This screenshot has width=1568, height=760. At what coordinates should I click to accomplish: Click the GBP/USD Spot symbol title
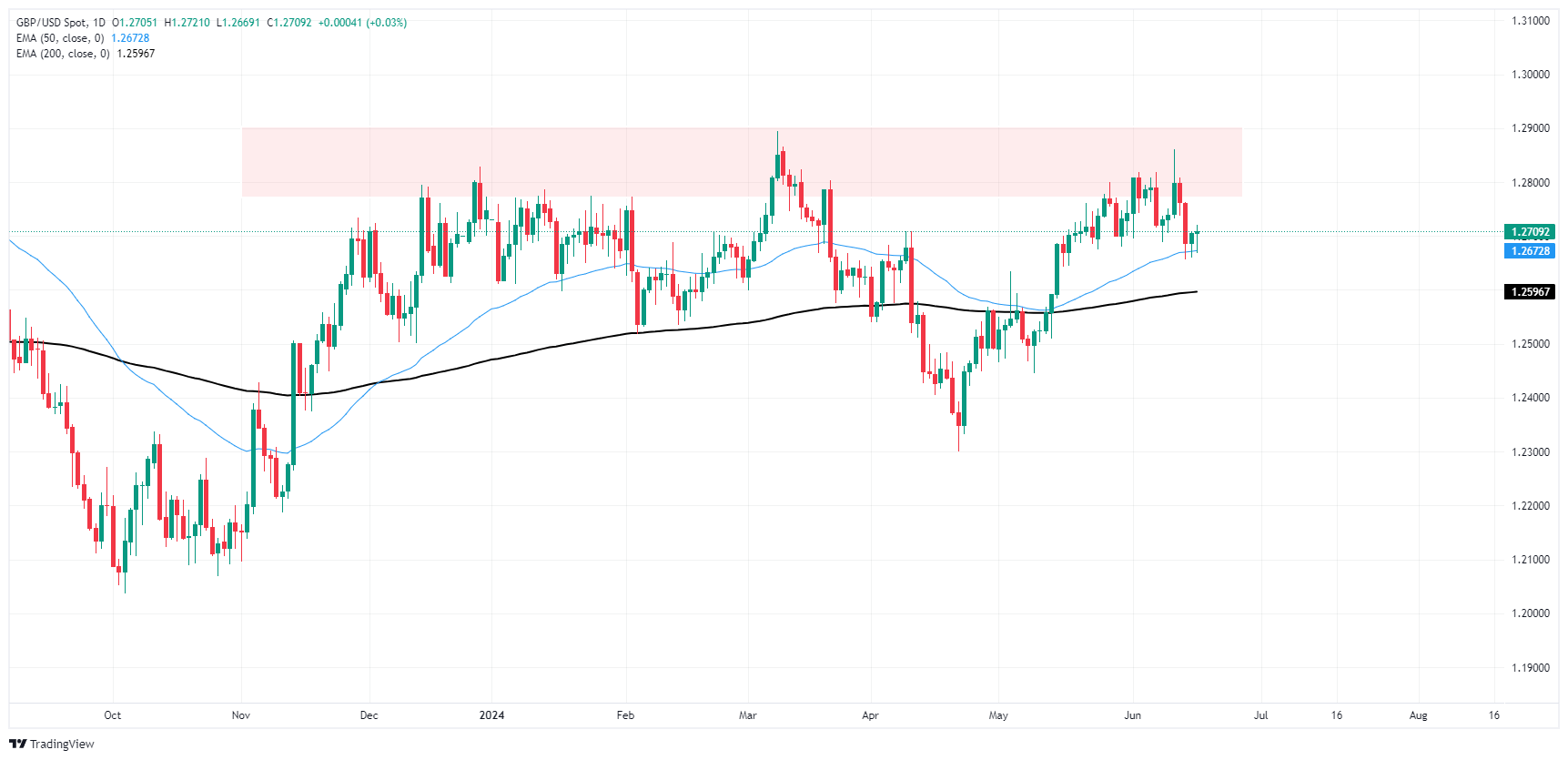[x=53, y=23]
